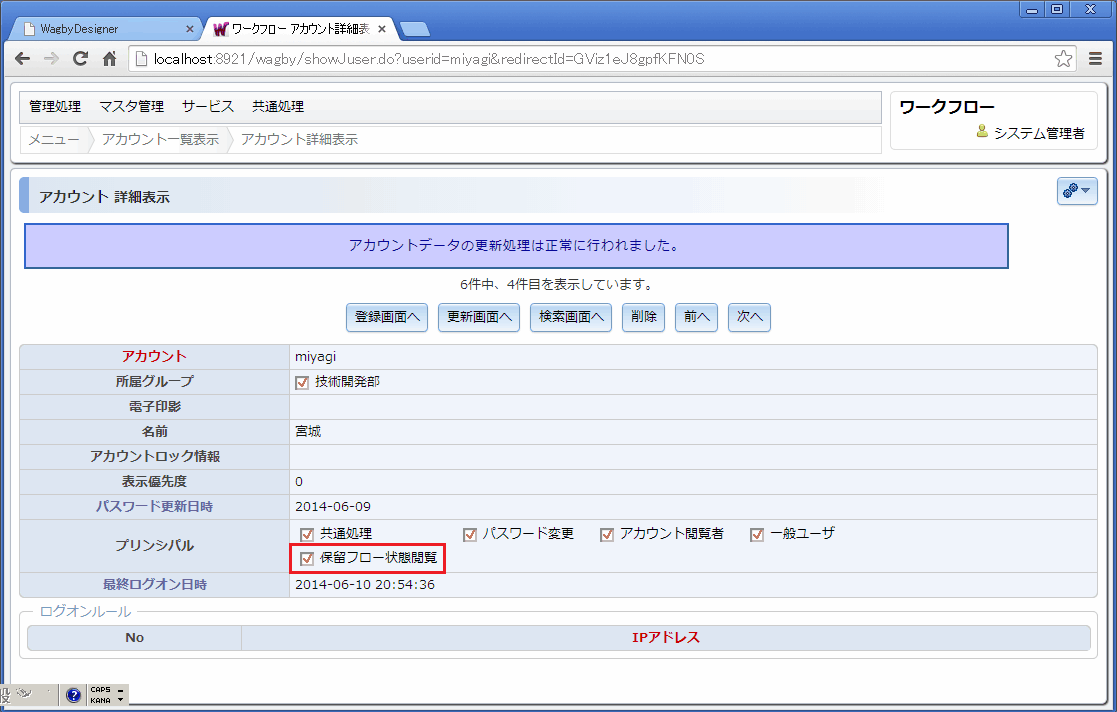This screenshot has width=1117, height=712.
Task: Open the Chrome hamburger menu
Action: click(1096, 58)
